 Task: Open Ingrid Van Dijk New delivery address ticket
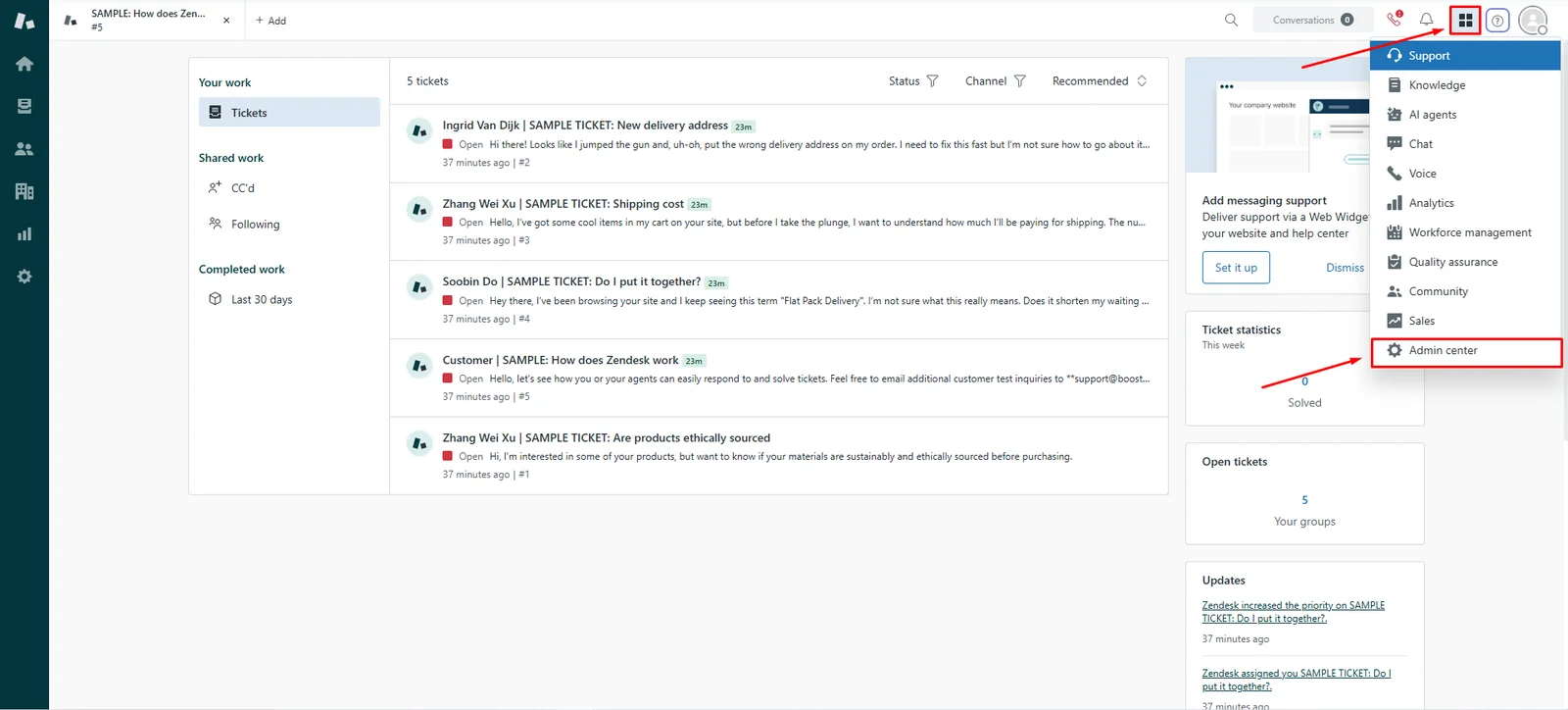coord(779,143)
